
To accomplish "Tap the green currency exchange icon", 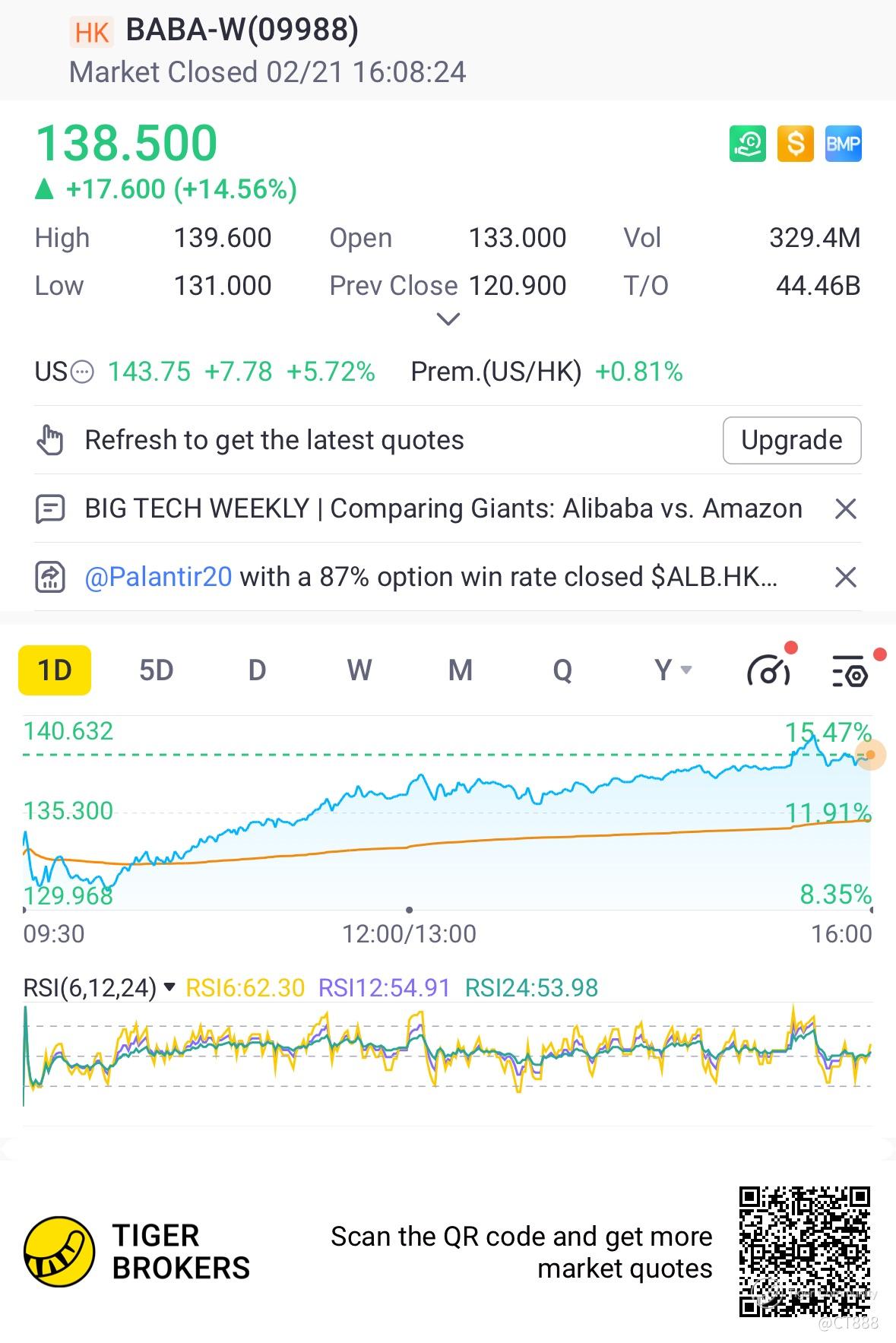I will click(x=748, y=144).
